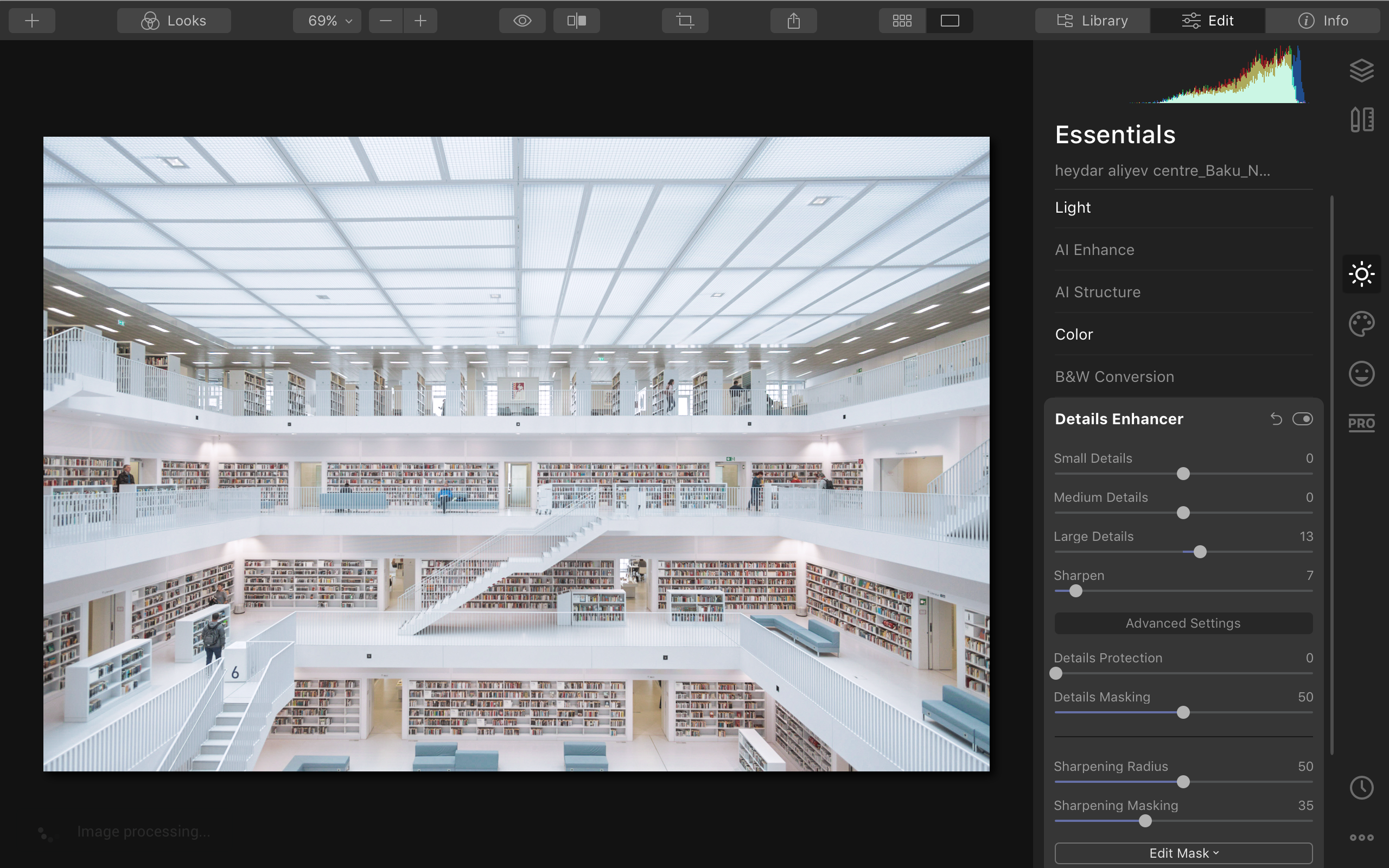Open the Canvas tools icon
The height and width of the screenshot is (868, 1389).
[x=1361, y=119]
